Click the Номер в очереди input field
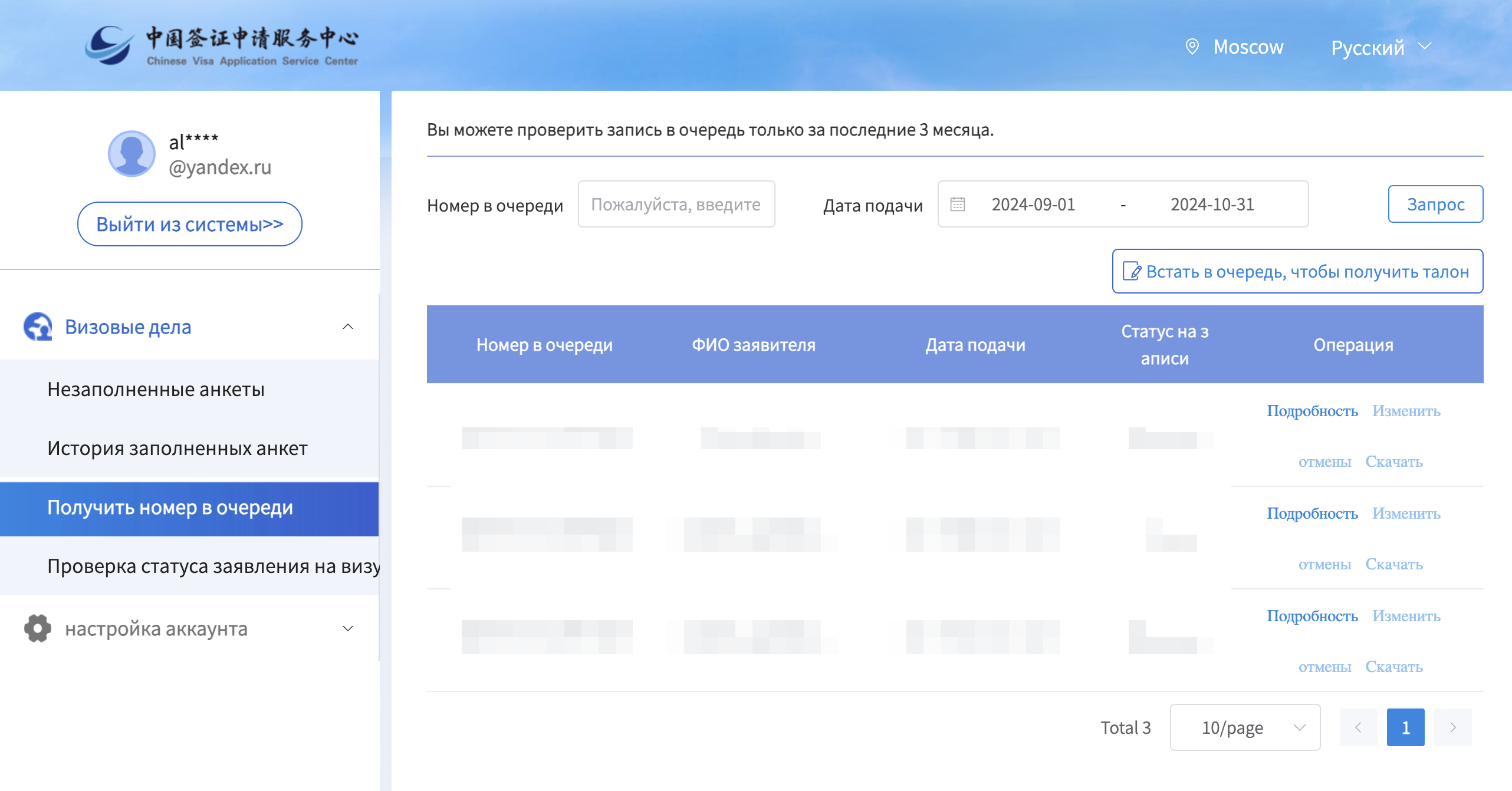The image size is (1512, 791). click(x=676, y=204)
